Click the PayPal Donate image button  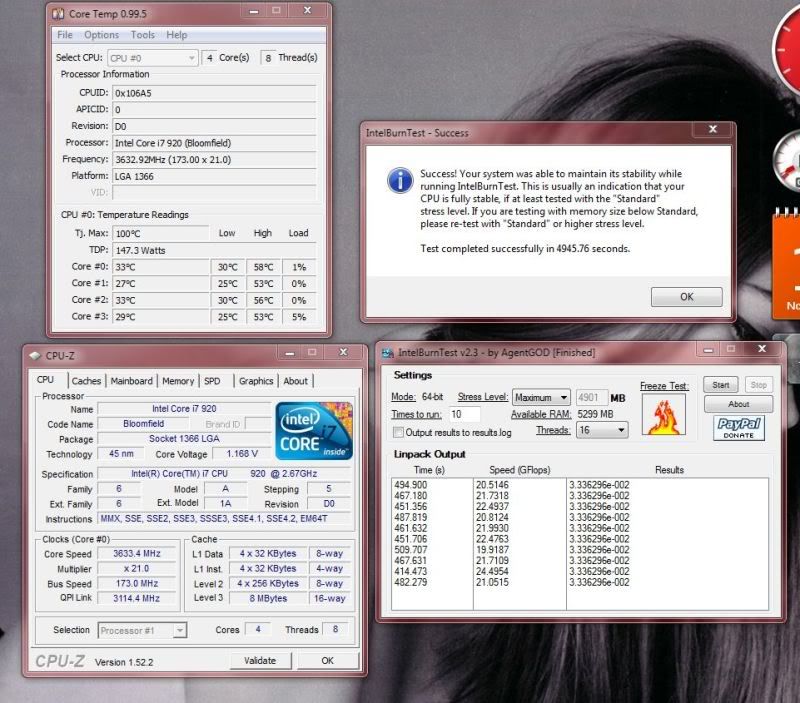739,428
